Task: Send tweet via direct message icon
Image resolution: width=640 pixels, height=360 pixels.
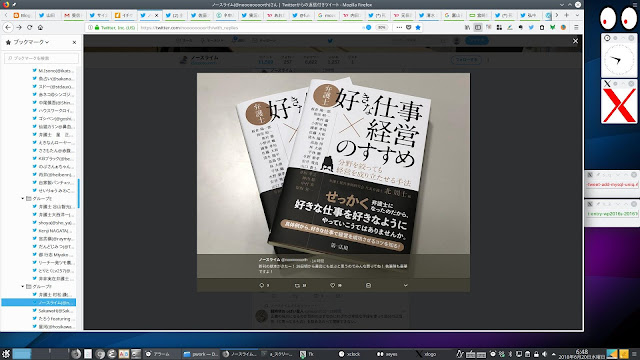Action: pos(368,285)
